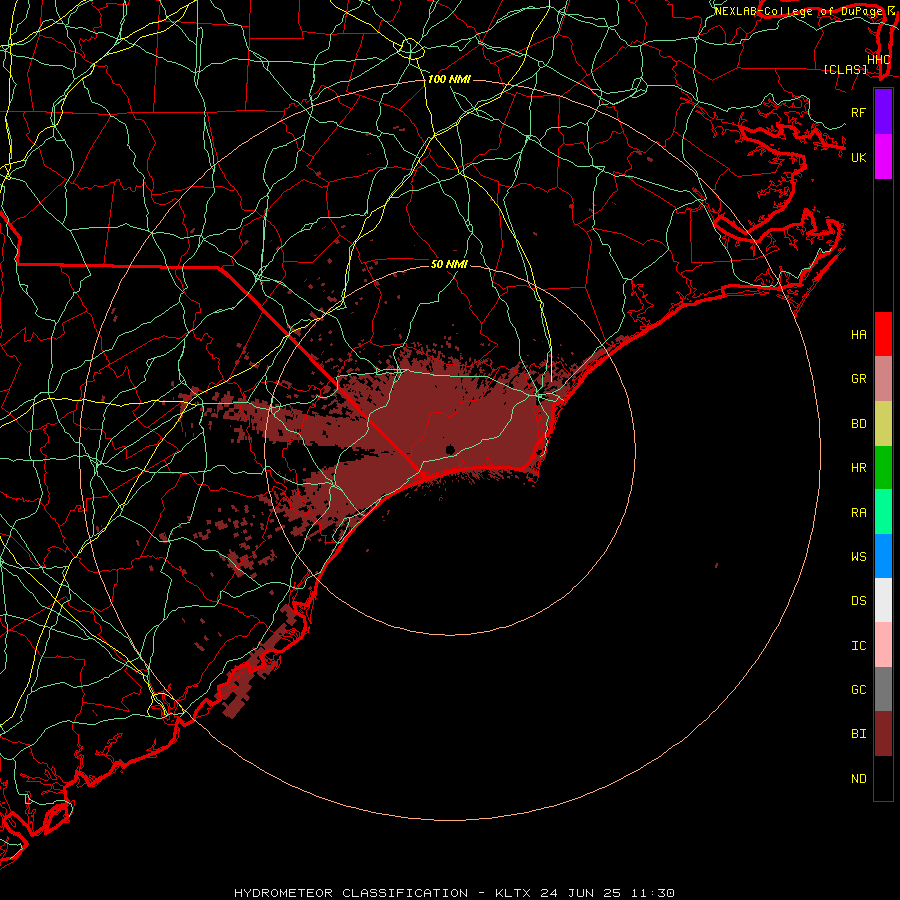Click the RA light green legend swatch

coord(883,512)
